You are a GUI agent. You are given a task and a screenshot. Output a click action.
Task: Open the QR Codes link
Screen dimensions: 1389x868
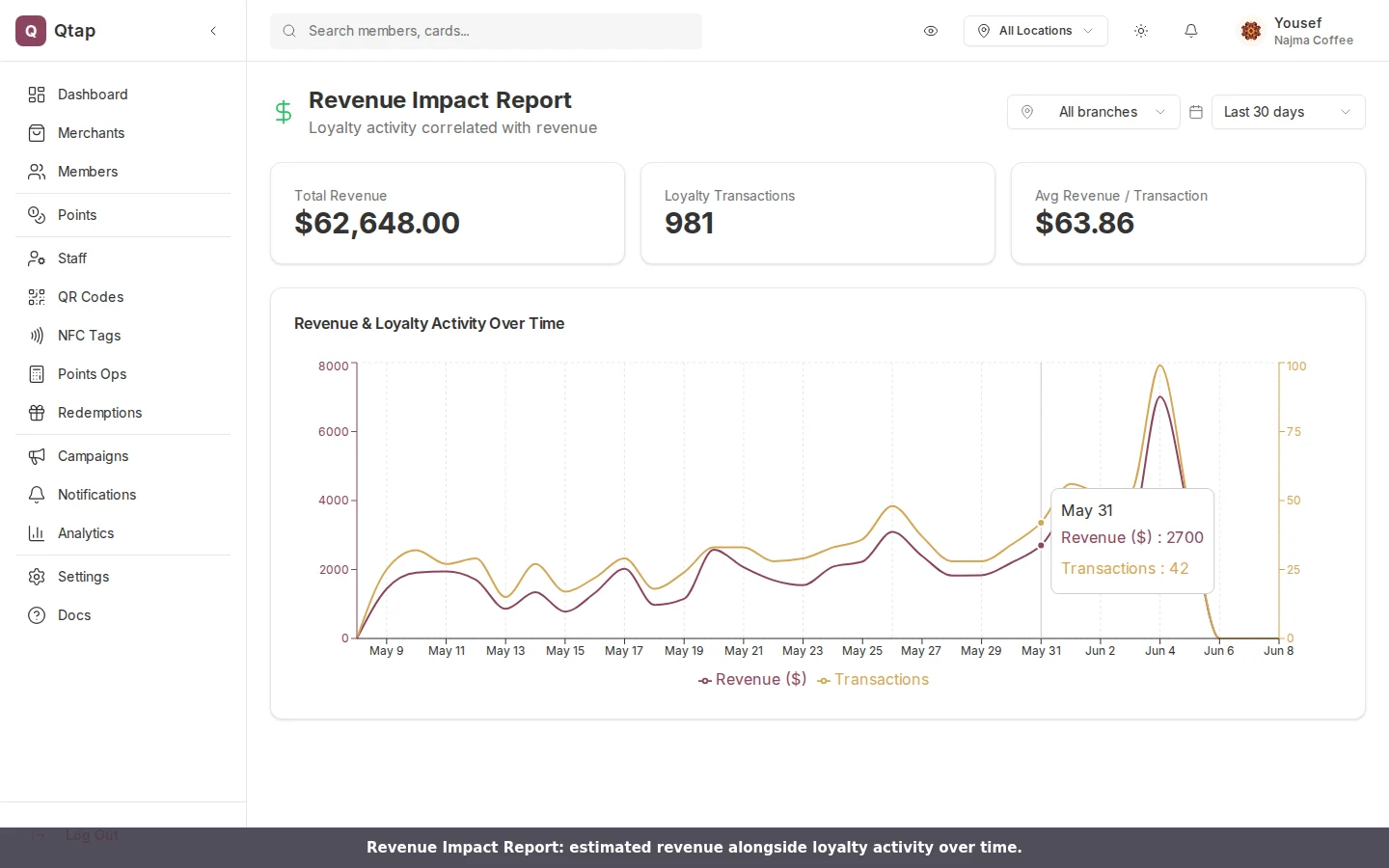(123, 297)
